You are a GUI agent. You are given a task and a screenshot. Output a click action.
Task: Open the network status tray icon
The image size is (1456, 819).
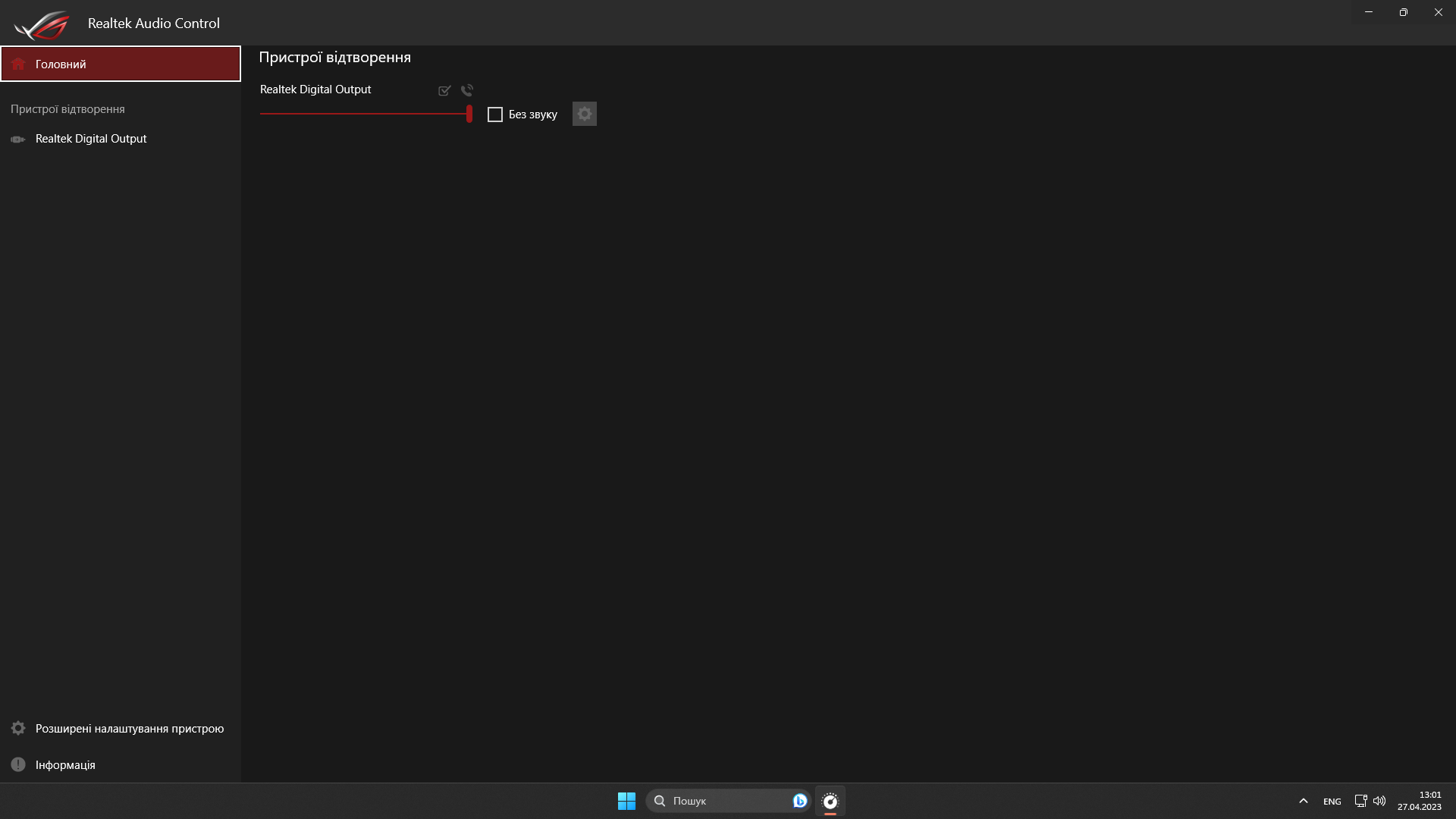click(1360, 801)
